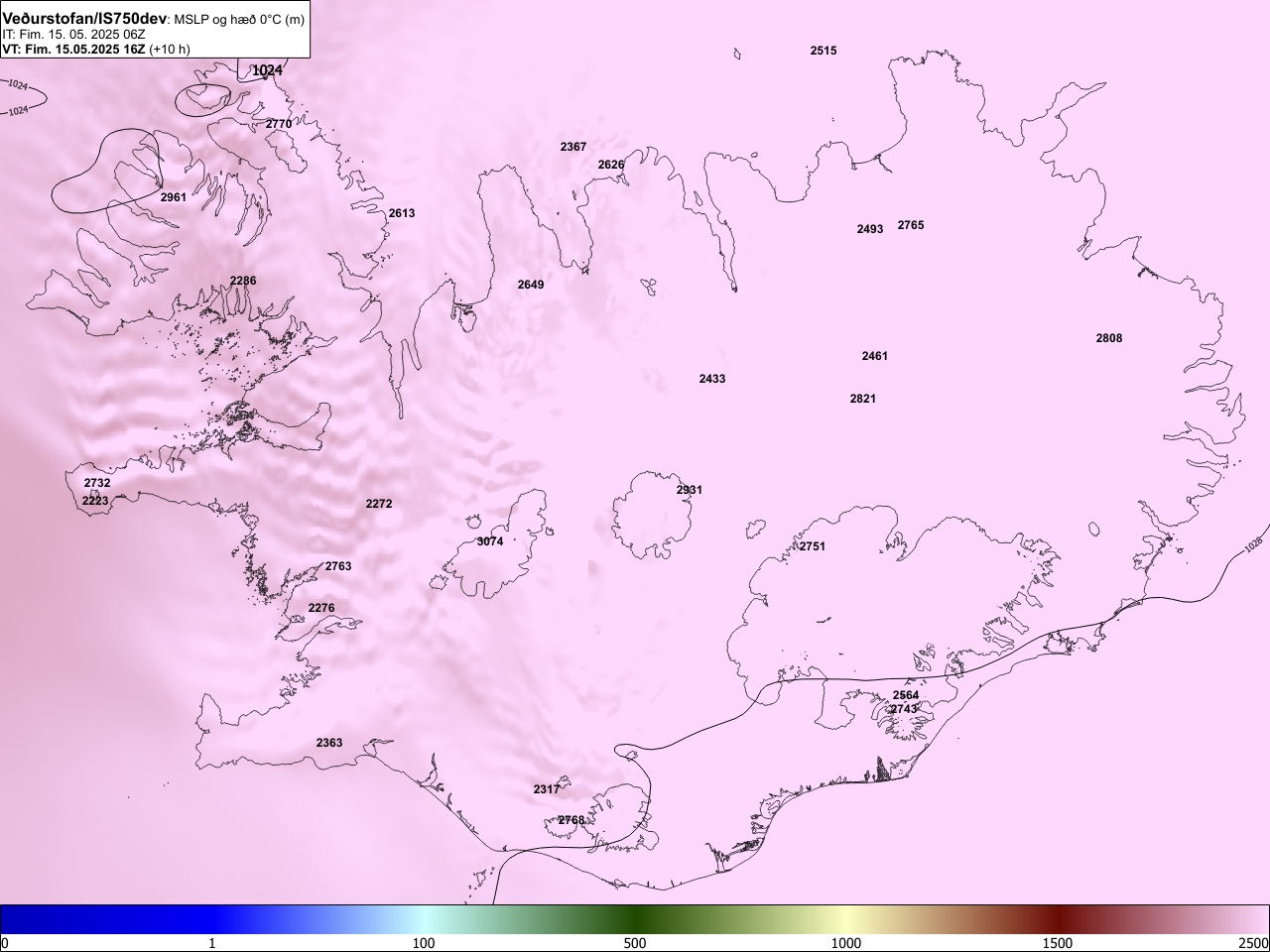Select the 2626 map value

611,165
